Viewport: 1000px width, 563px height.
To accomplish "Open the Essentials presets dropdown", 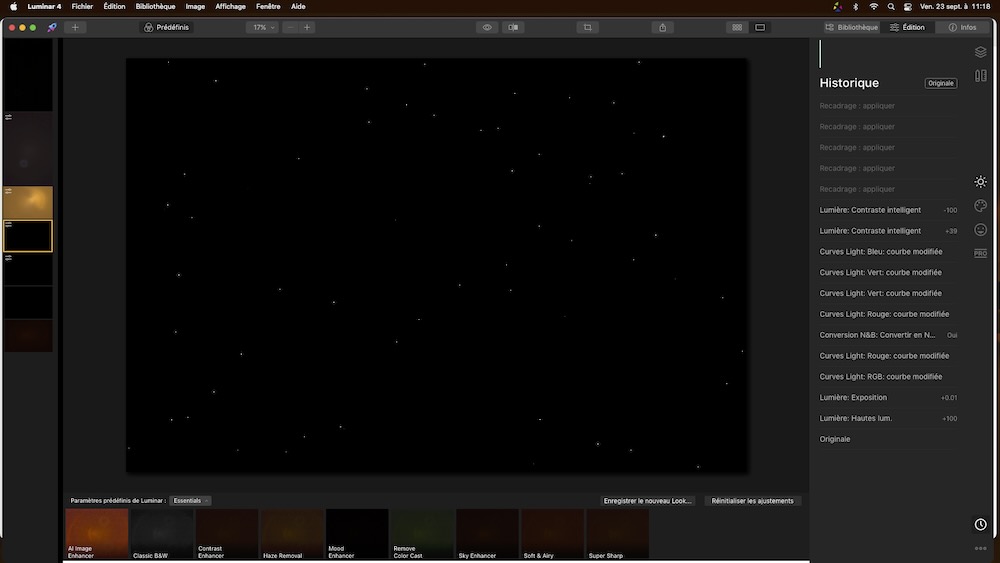I will [190, 501].
